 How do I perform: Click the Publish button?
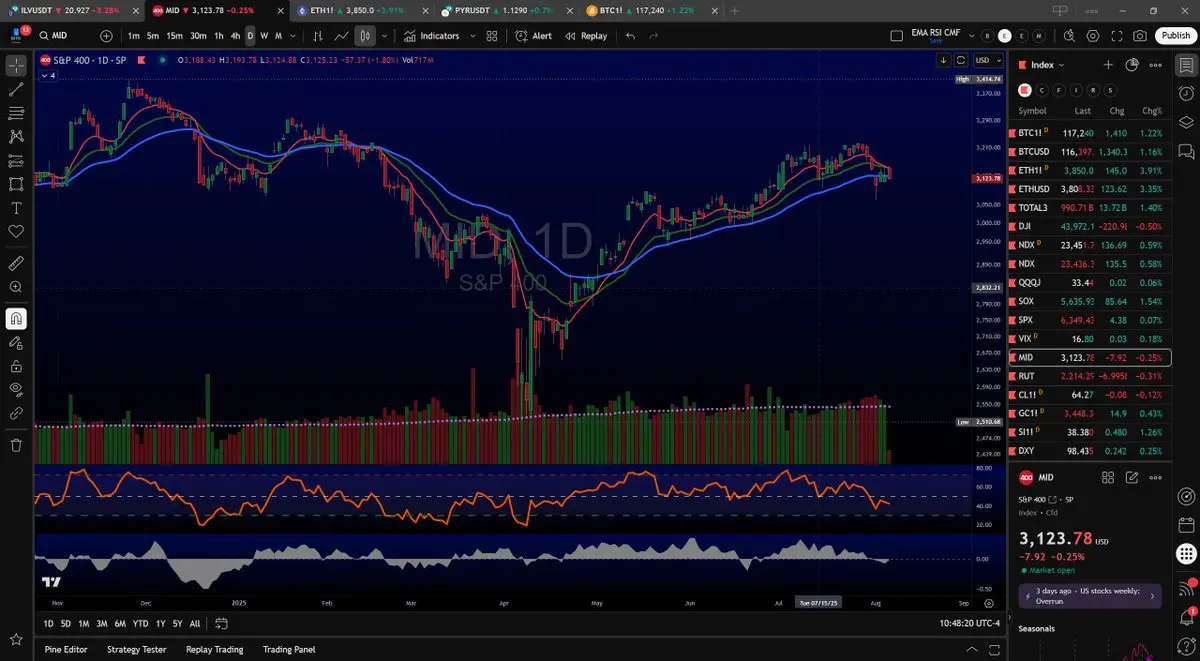[1175, 35]
